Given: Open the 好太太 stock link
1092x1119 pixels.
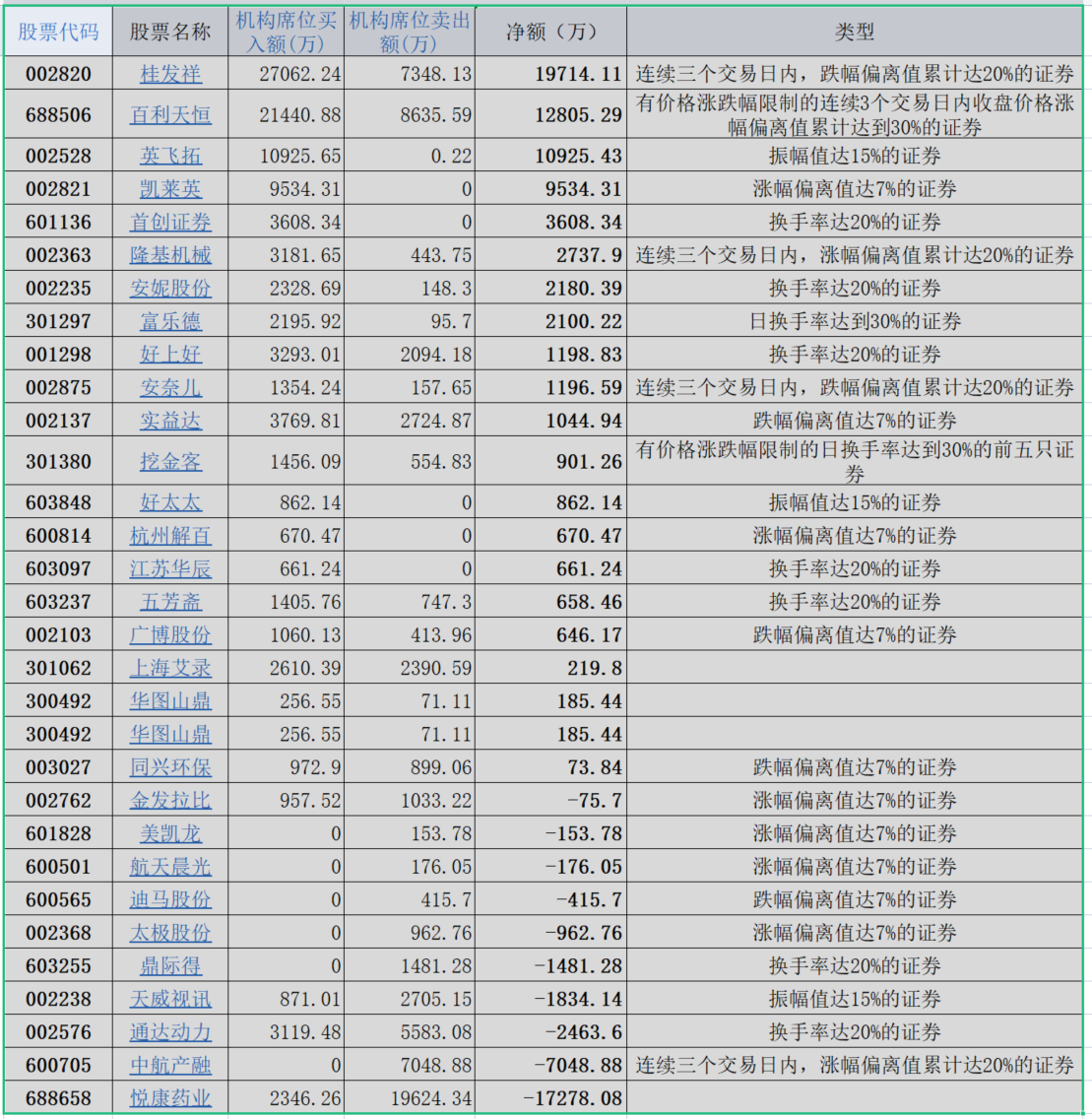Looking at the screenshot, I should pyautogui.click(x=170, y=502).
